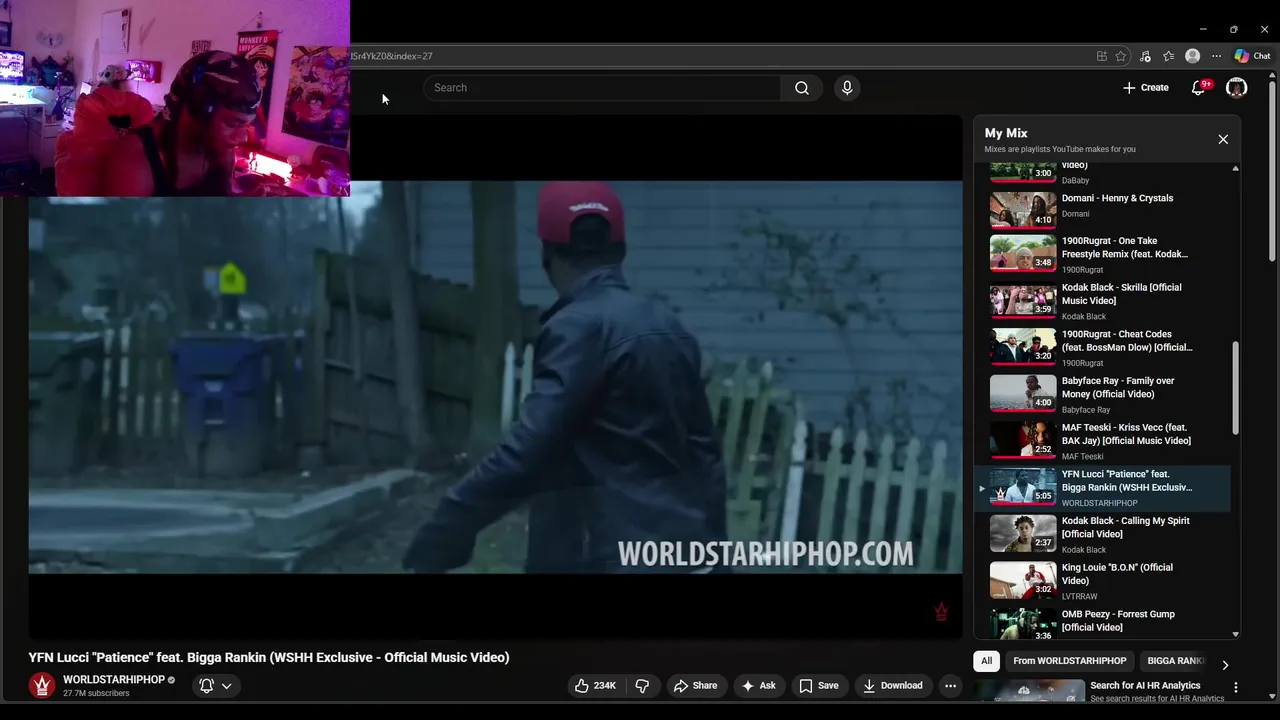Download the current video
Screen dimensions: 1280x720
click(x=893, y=686)
